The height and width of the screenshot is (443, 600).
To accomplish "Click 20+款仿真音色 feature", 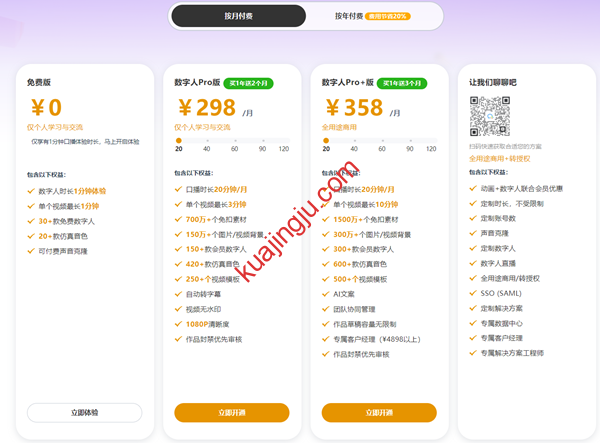I will click(63, 236).
